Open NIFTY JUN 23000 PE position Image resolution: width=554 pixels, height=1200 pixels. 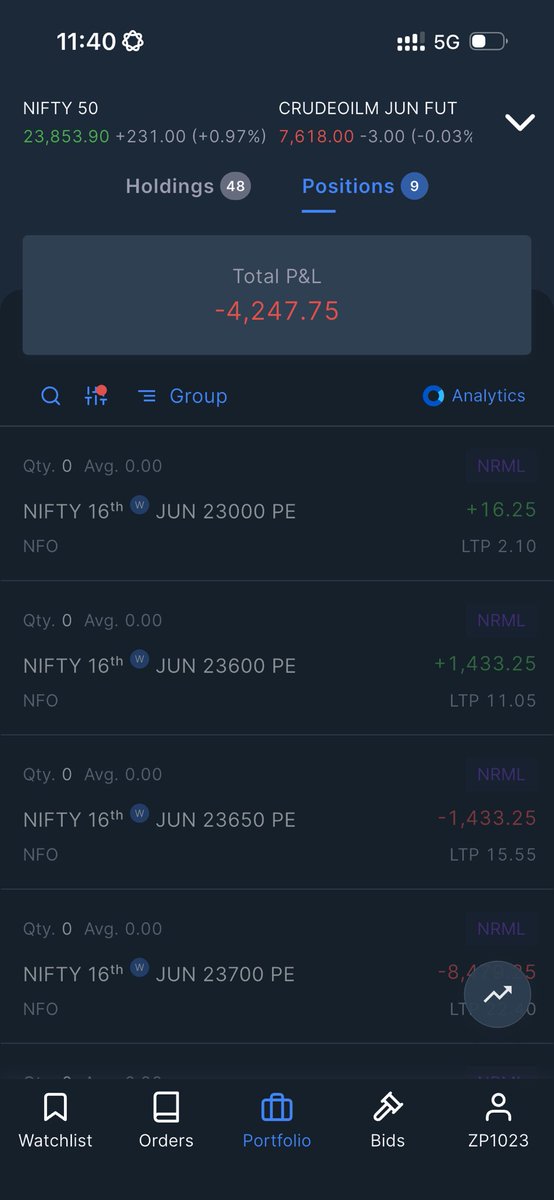click(277, 504)
